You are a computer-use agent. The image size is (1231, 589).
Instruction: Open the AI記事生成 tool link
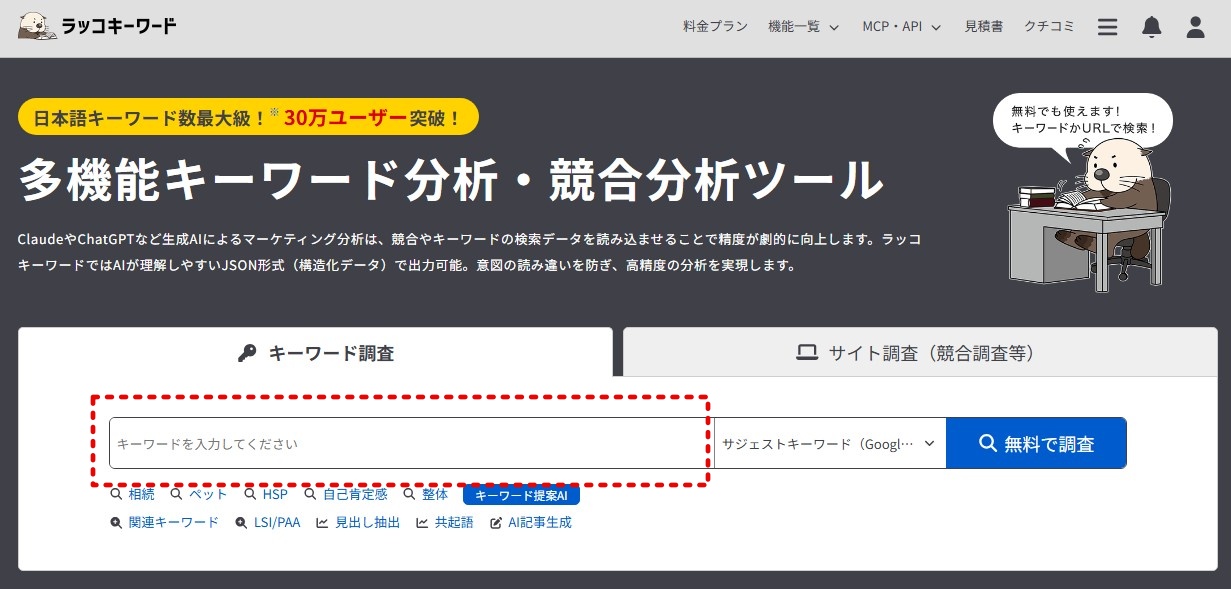531,522
